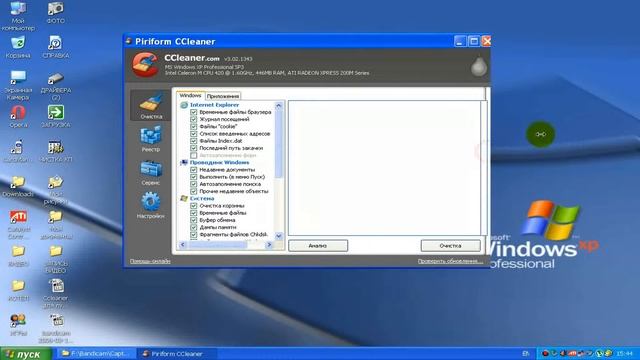Viewport: 640px width, 360px height.
Task: Switch to the Windows tab
Action: click(190, 95)
